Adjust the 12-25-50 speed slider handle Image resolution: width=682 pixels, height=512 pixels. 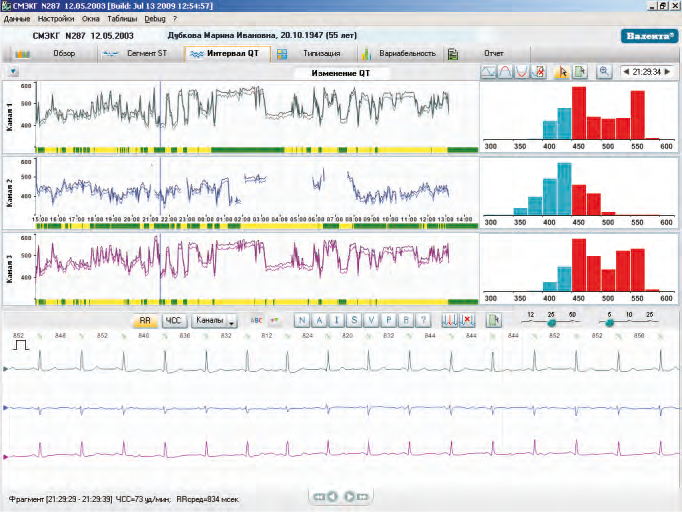[551, 323]
